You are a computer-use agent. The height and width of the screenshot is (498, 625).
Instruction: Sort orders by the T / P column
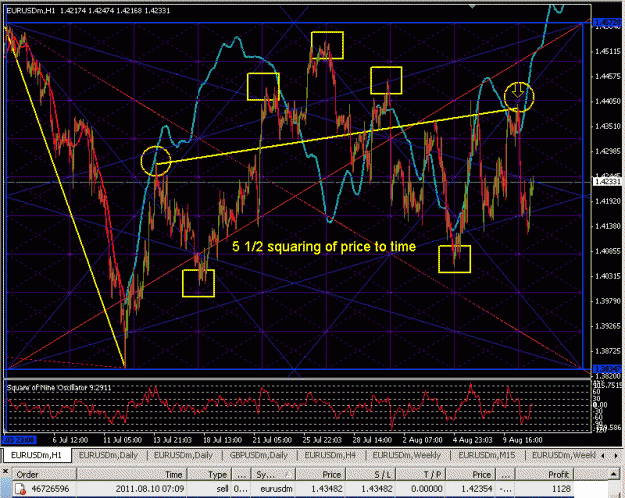[421, 474]
